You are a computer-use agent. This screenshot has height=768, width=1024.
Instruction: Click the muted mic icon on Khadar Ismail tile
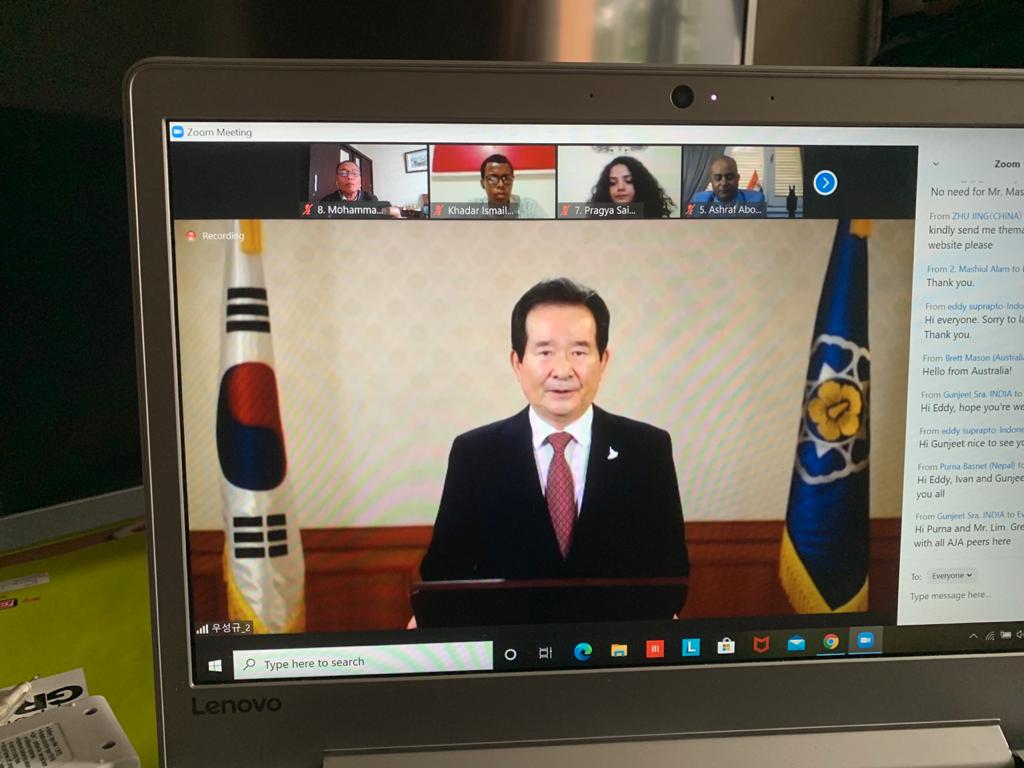tap(438, 210)
